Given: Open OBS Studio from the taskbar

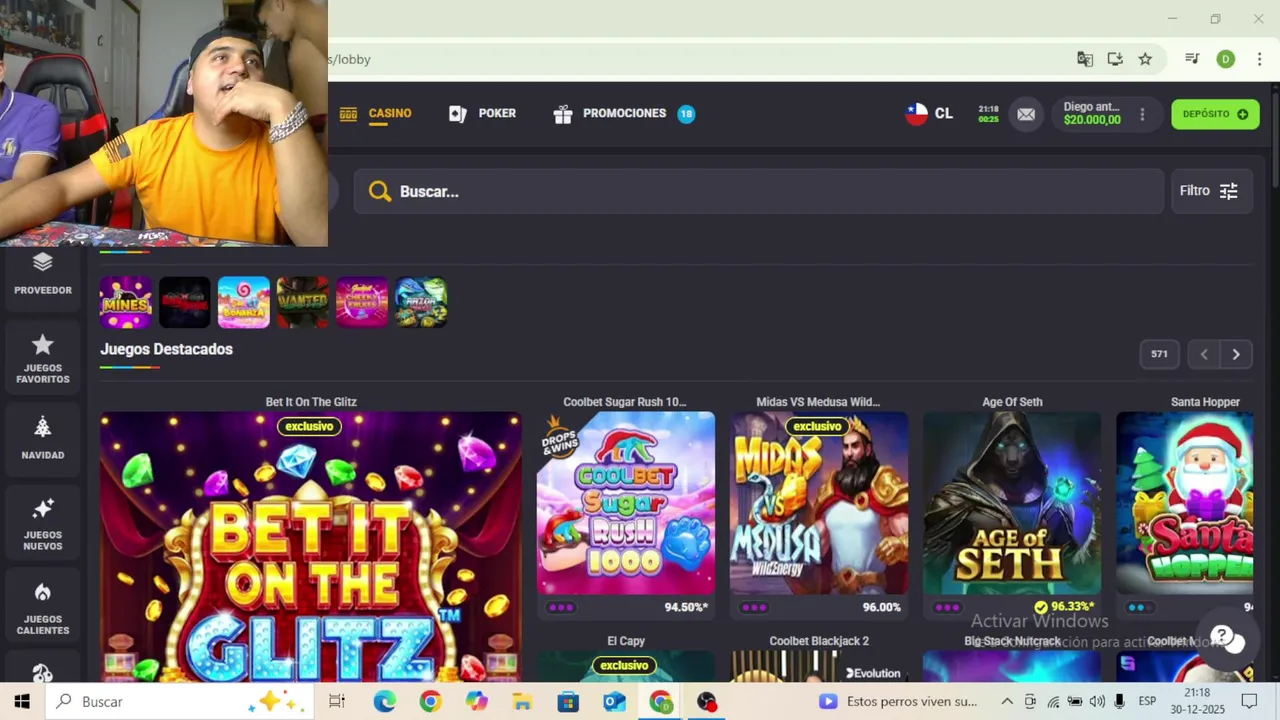Looking at the screenshot, I should point(707,702).
